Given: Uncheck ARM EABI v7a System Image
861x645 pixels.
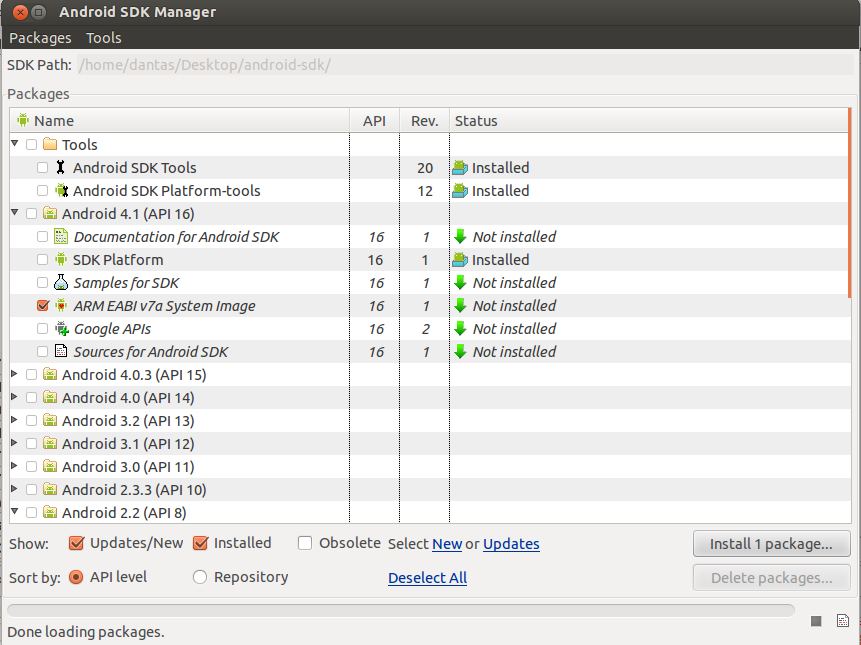Looking at the screenshot, I should click(42, 306).
